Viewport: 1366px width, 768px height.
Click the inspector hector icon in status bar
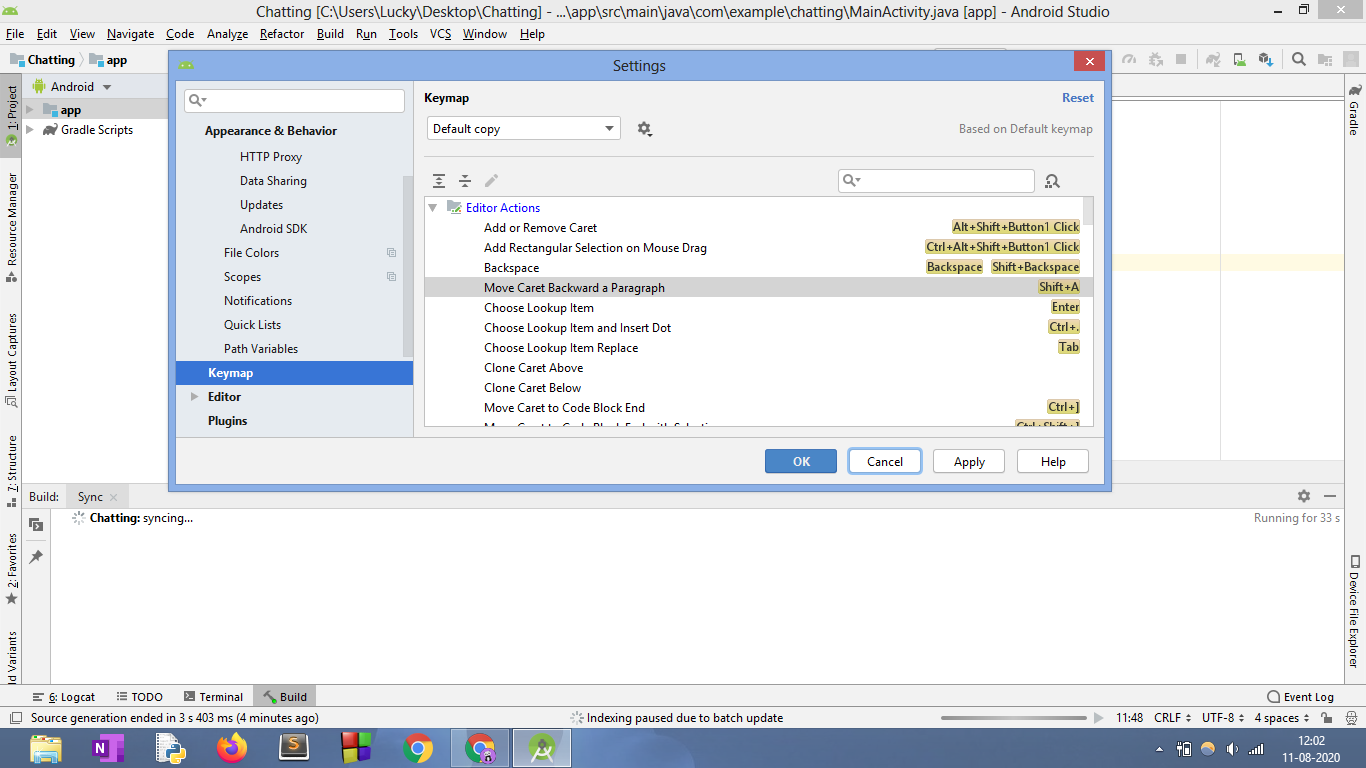pyautogui.click(x=1350, y=718)
